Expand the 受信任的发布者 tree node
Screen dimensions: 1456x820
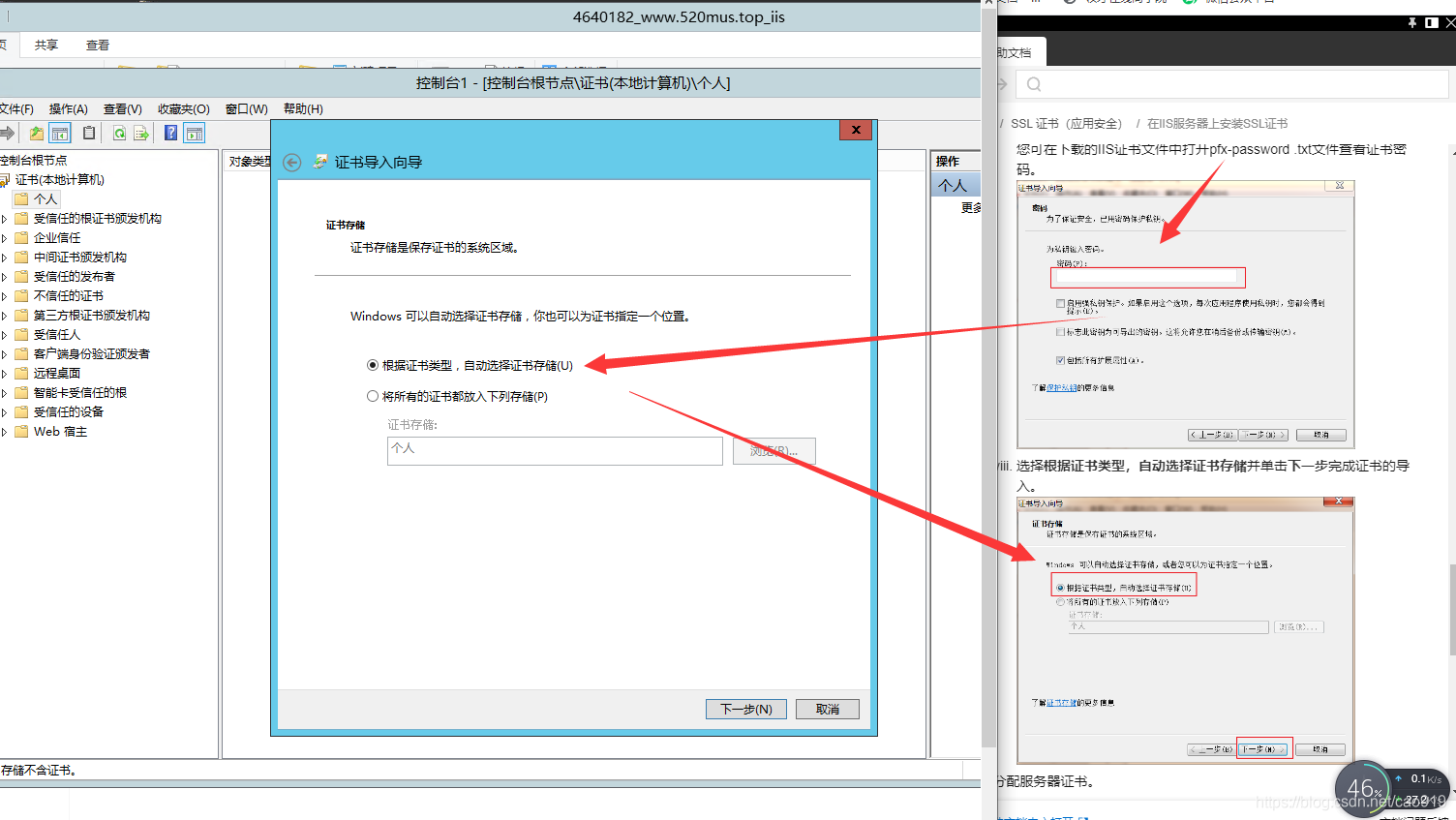click(4, 277)
